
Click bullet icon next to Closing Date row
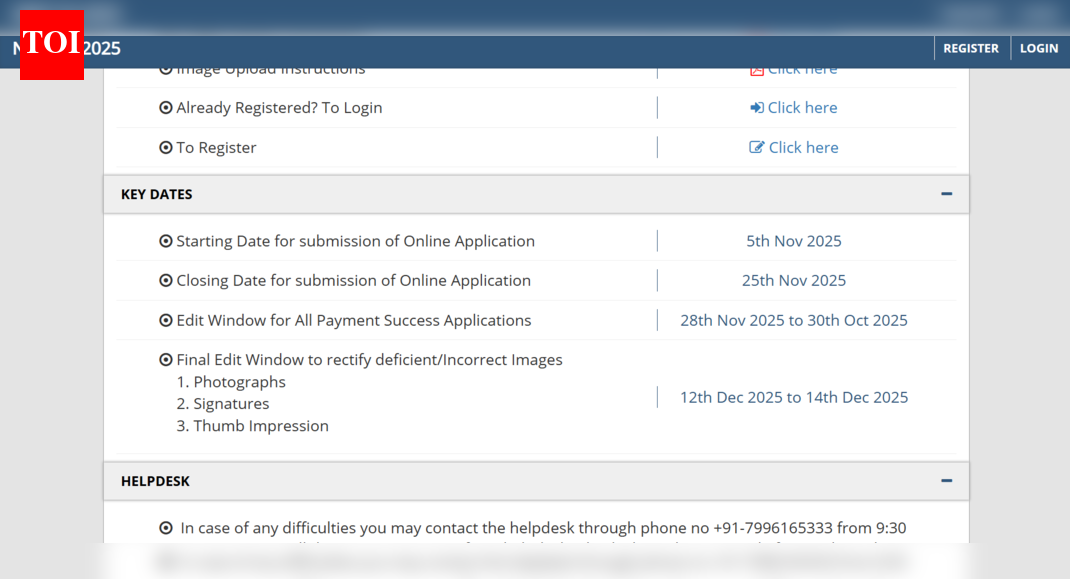166,280
